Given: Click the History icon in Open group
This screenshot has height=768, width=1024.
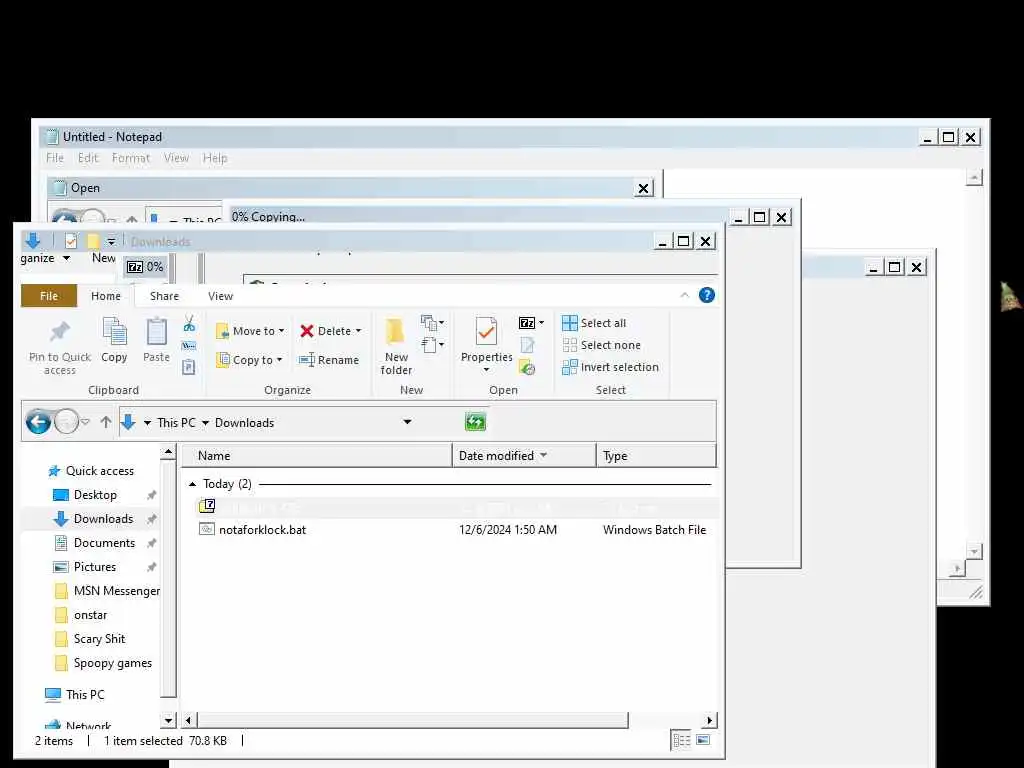Looking at the screenshot, I should tap(528, 368).
